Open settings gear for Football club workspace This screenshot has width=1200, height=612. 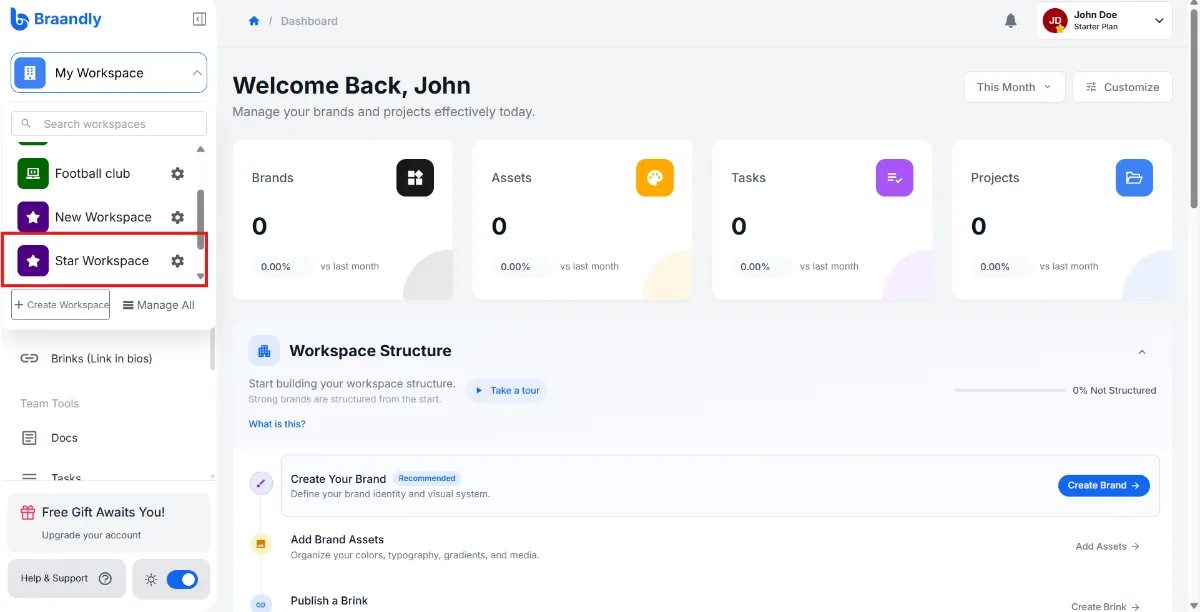[x=177, y=173]
